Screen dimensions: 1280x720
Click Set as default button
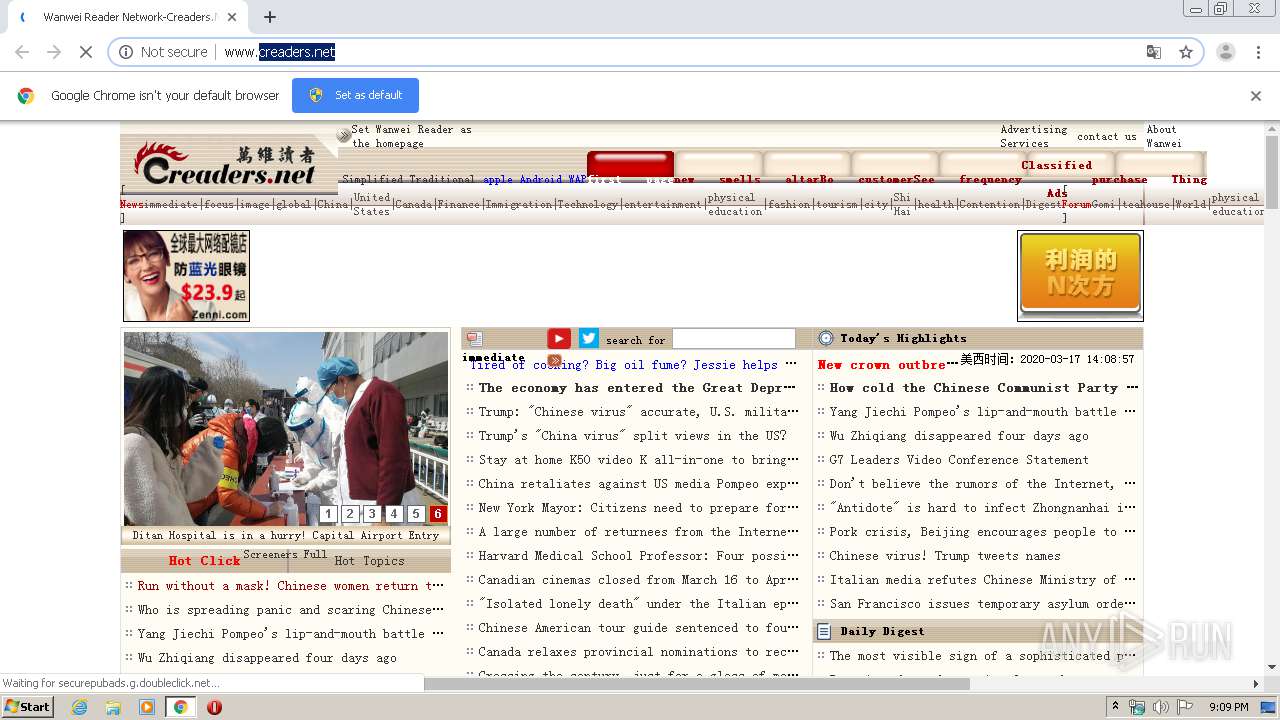(355, 95)
